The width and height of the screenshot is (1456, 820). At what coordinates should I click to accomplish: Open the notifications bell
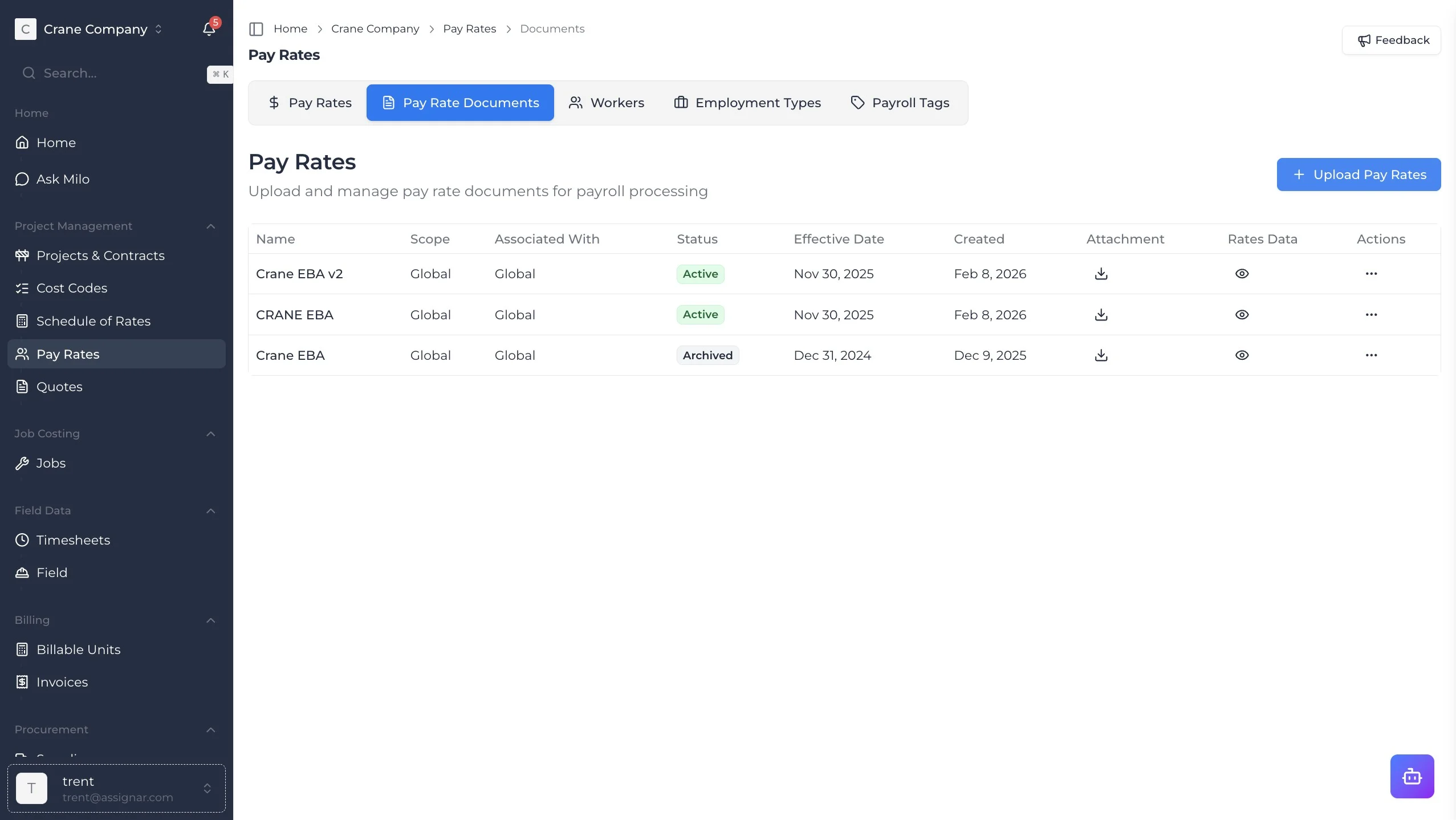[209, 29]
